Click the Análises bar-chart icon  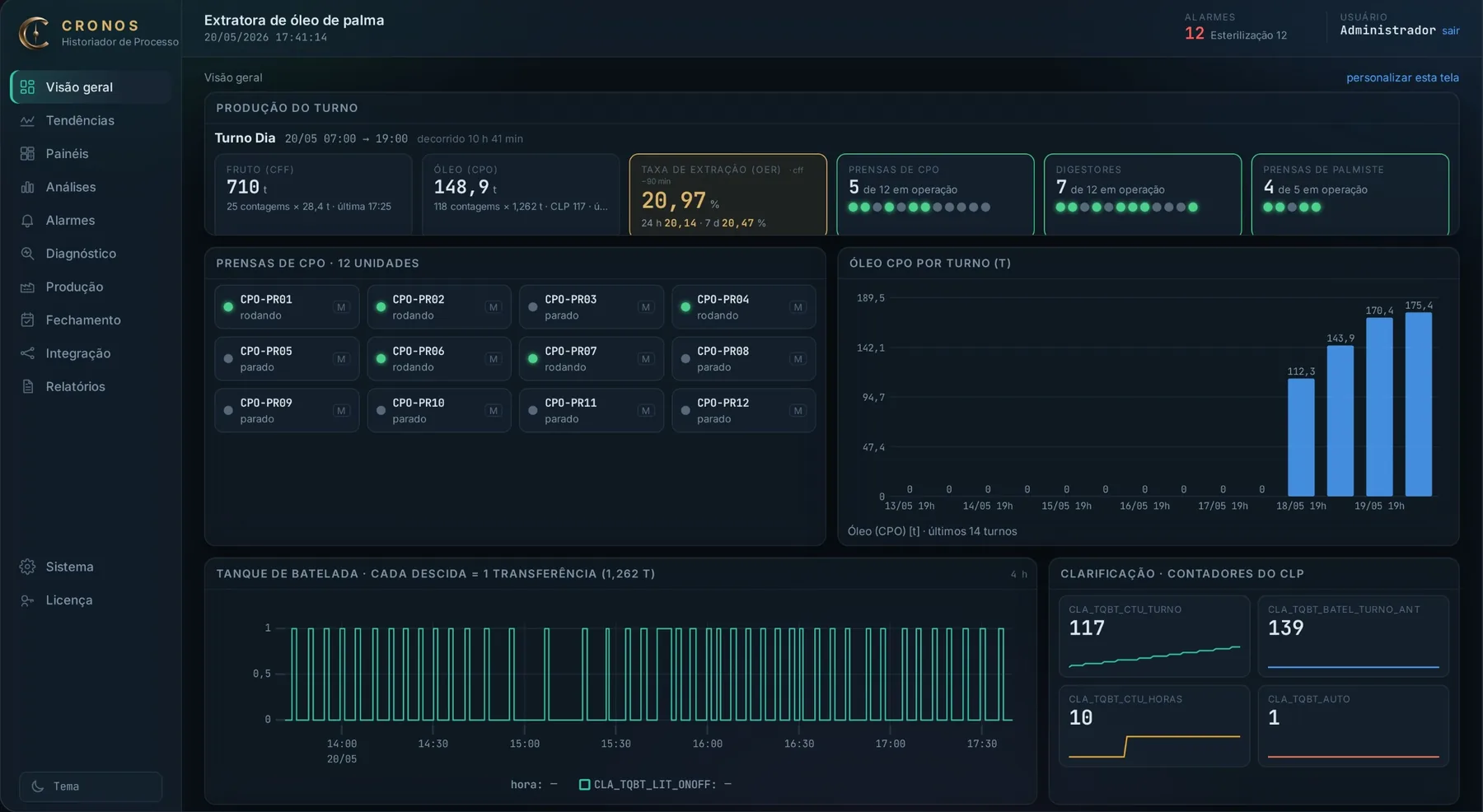[x=27, y=187]
